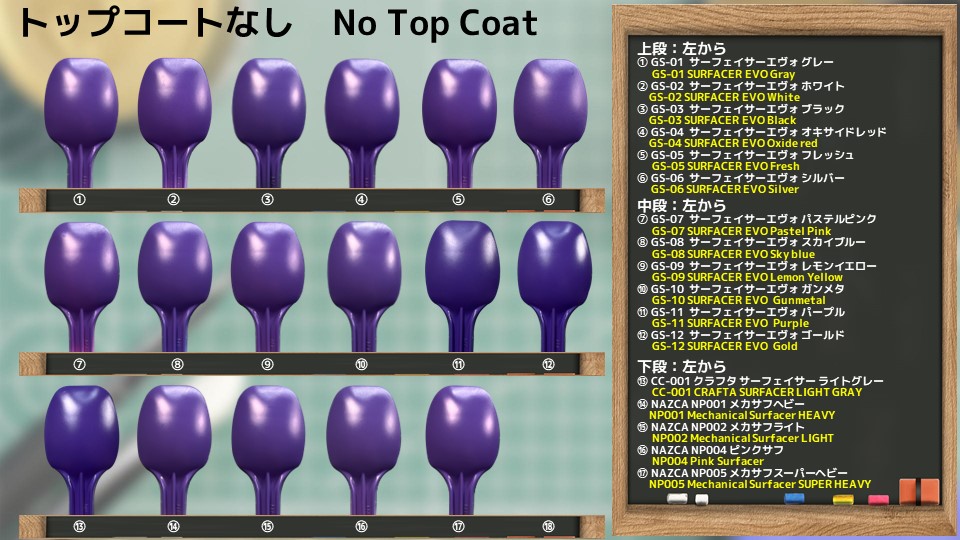This screenshot has height=540, width=960.
Task: Click the shelf number label ⑫
Action: pos(549,364)
